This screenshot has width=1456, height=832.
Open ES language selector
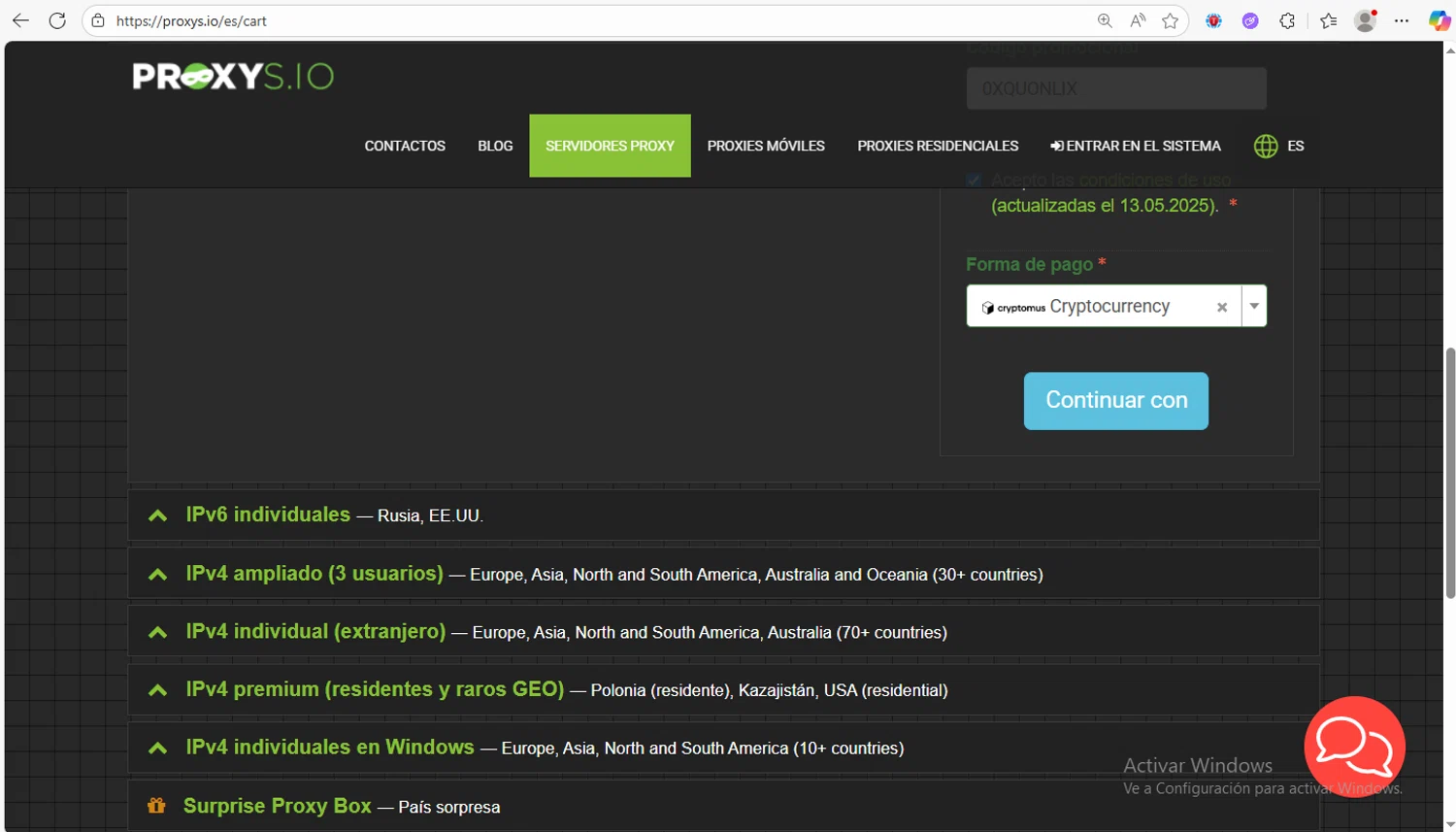1296,146
